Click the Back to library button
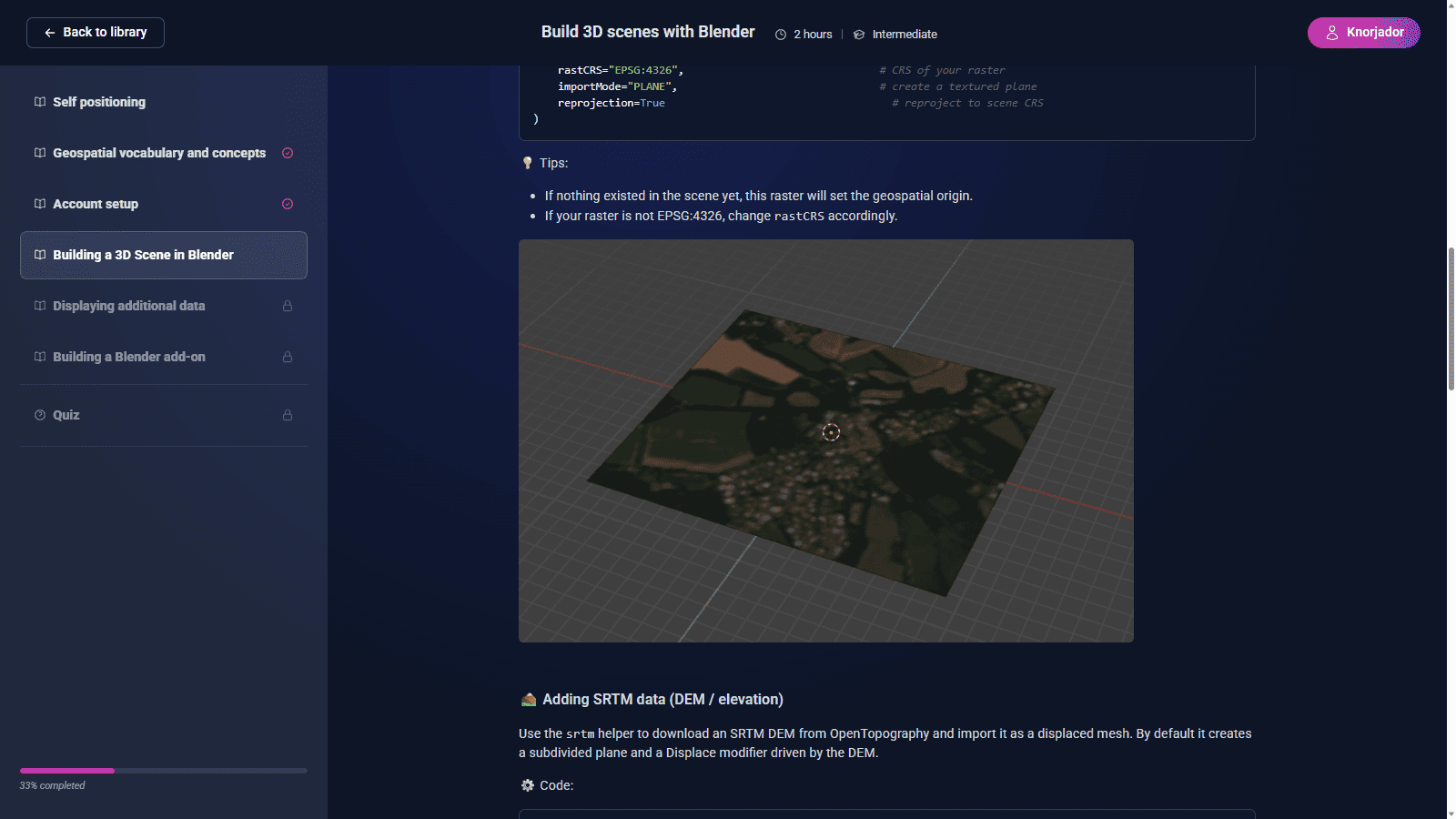 pos(96,33)
